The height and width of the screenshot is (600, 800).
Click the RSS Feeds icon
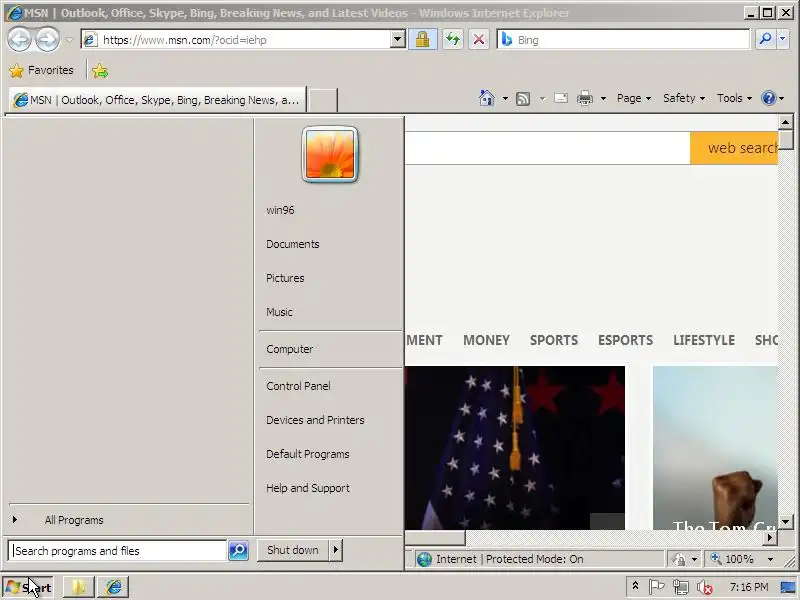(523, 98)
